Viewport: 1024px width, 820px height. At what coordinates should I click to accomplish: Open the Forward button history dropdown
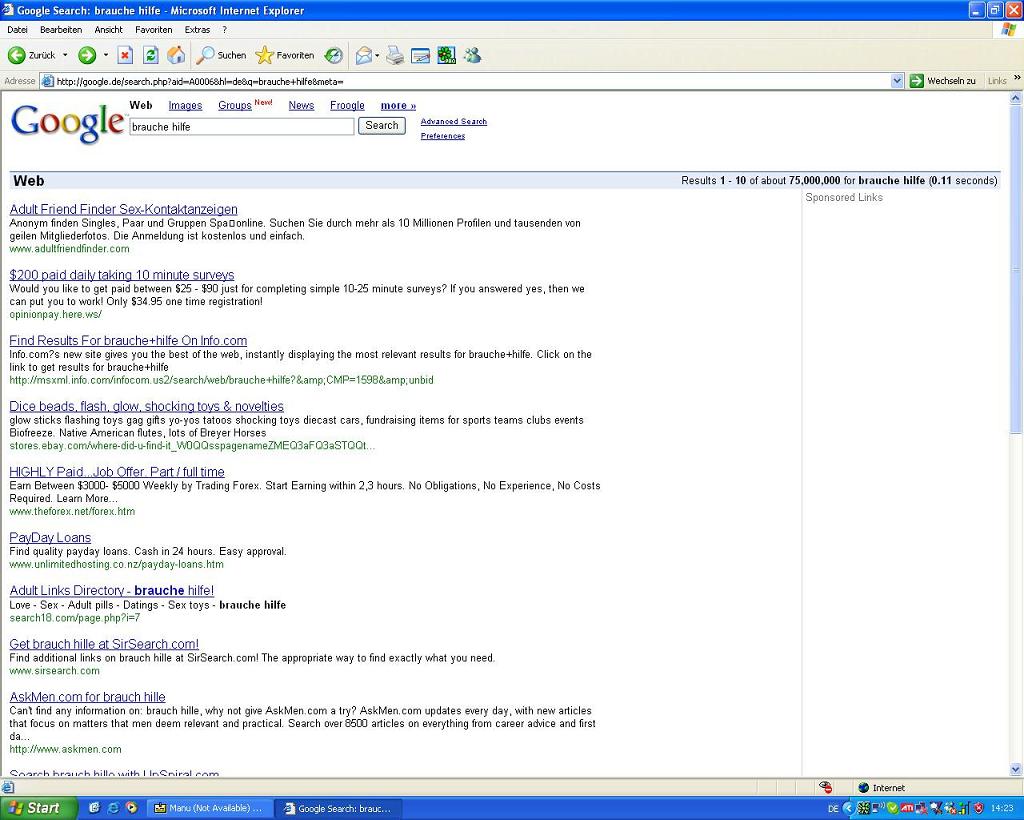pyautogui.click(x=106, y=55)
